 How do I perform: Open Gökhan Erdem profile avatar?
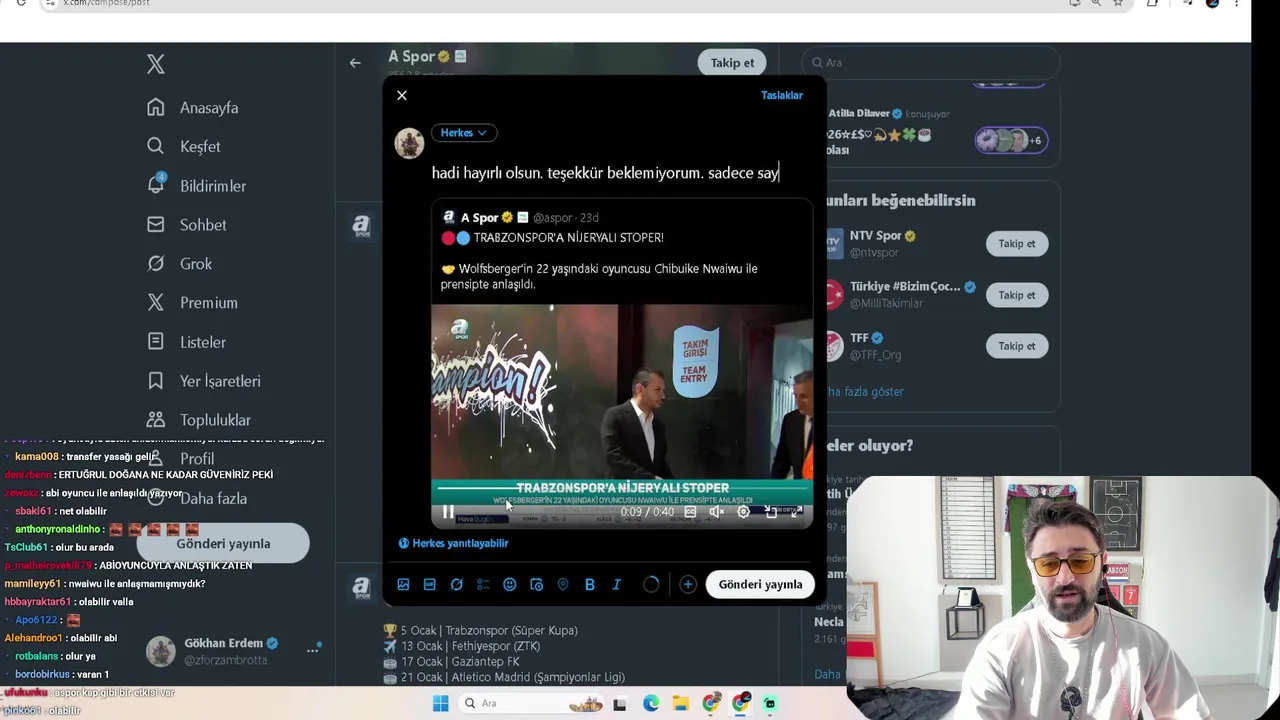[161, 651]
